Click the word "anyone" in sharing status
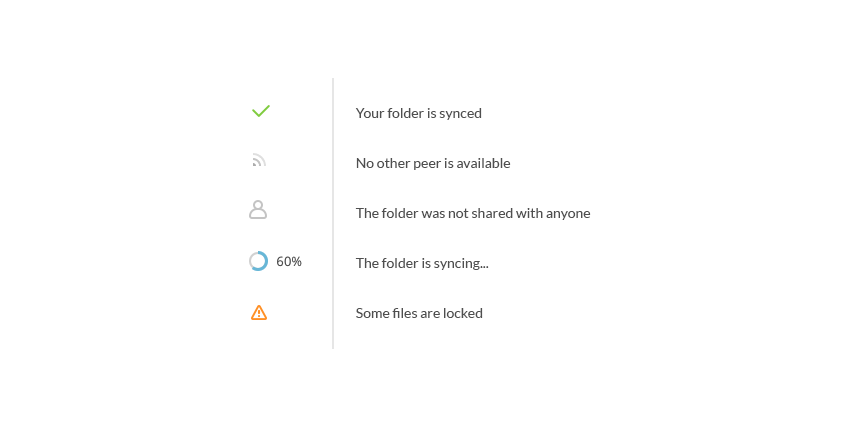849x426 pixels. coord(568,213)
